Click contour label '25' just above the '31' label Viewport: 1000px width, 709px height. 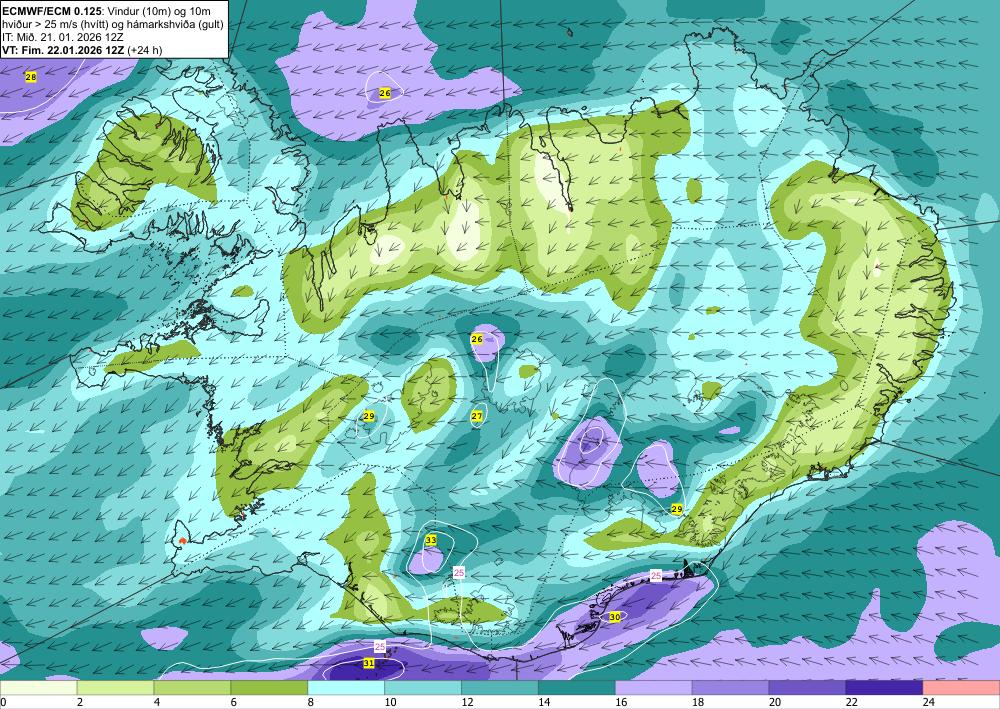[380, 647]
